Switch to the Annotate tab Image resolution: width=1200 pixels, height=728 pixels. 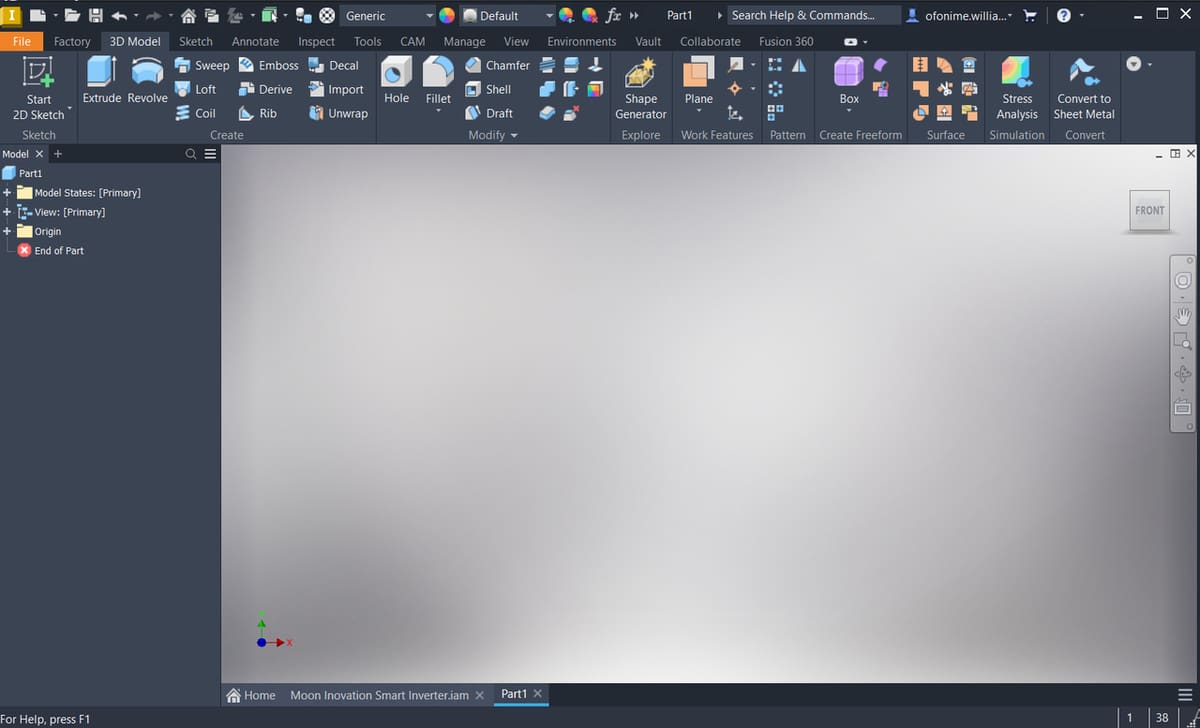(255, 41)
